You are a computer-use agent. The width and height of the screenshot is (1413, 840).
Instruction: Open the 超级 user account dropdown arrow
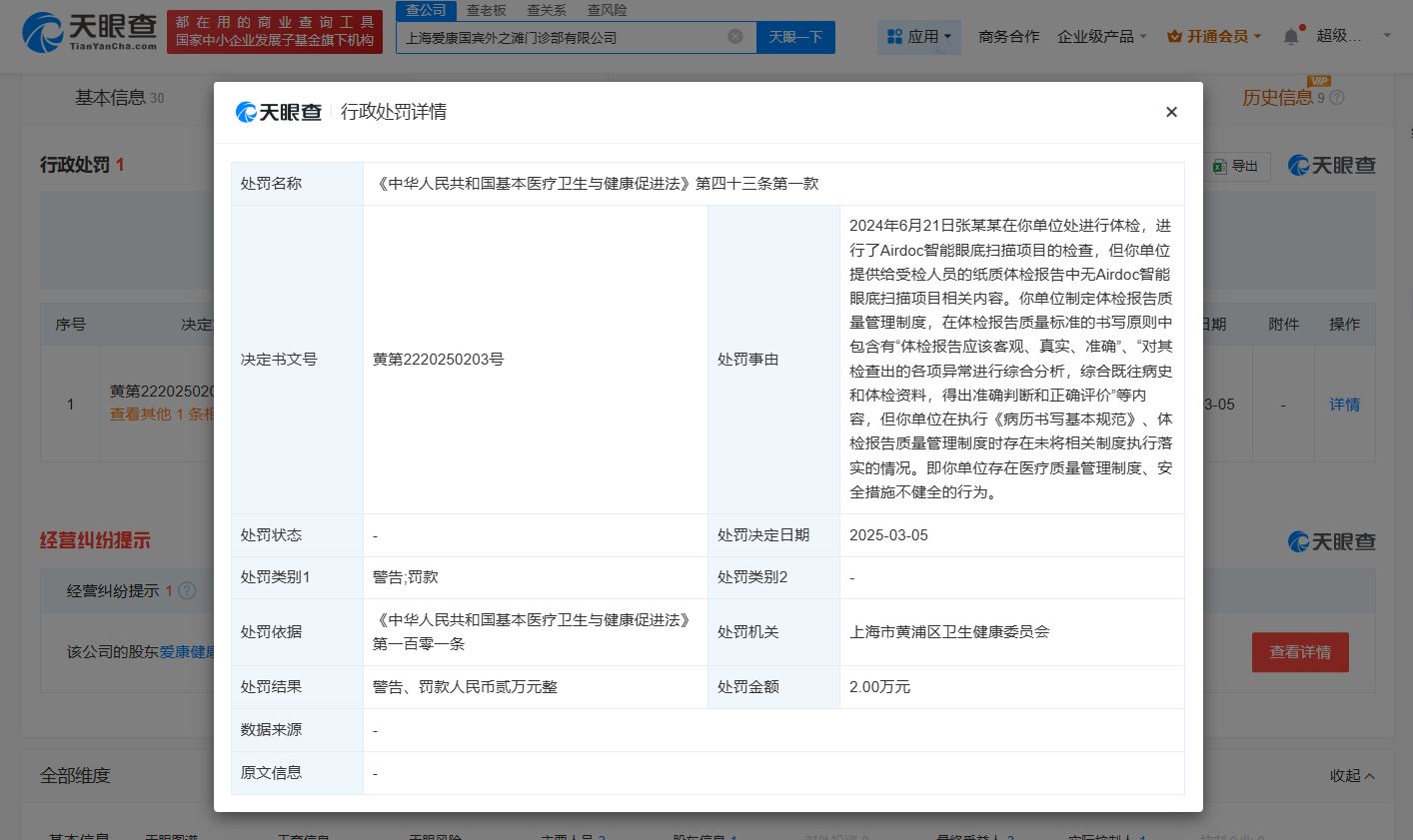click(1387, 37)
